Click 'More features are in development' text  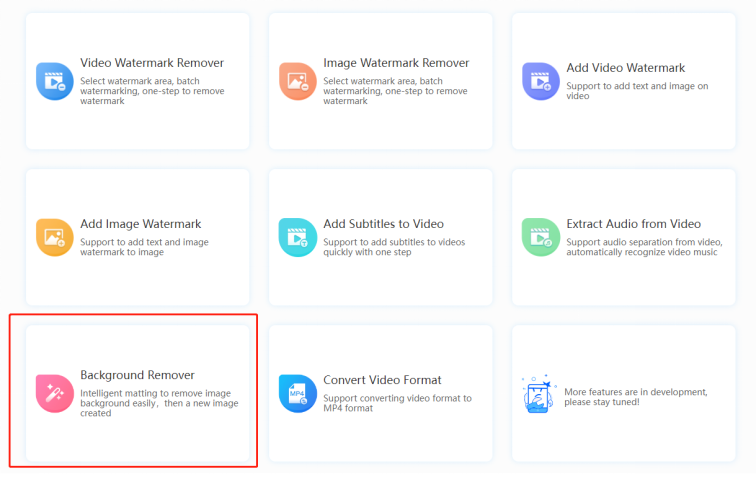(636, 397)
